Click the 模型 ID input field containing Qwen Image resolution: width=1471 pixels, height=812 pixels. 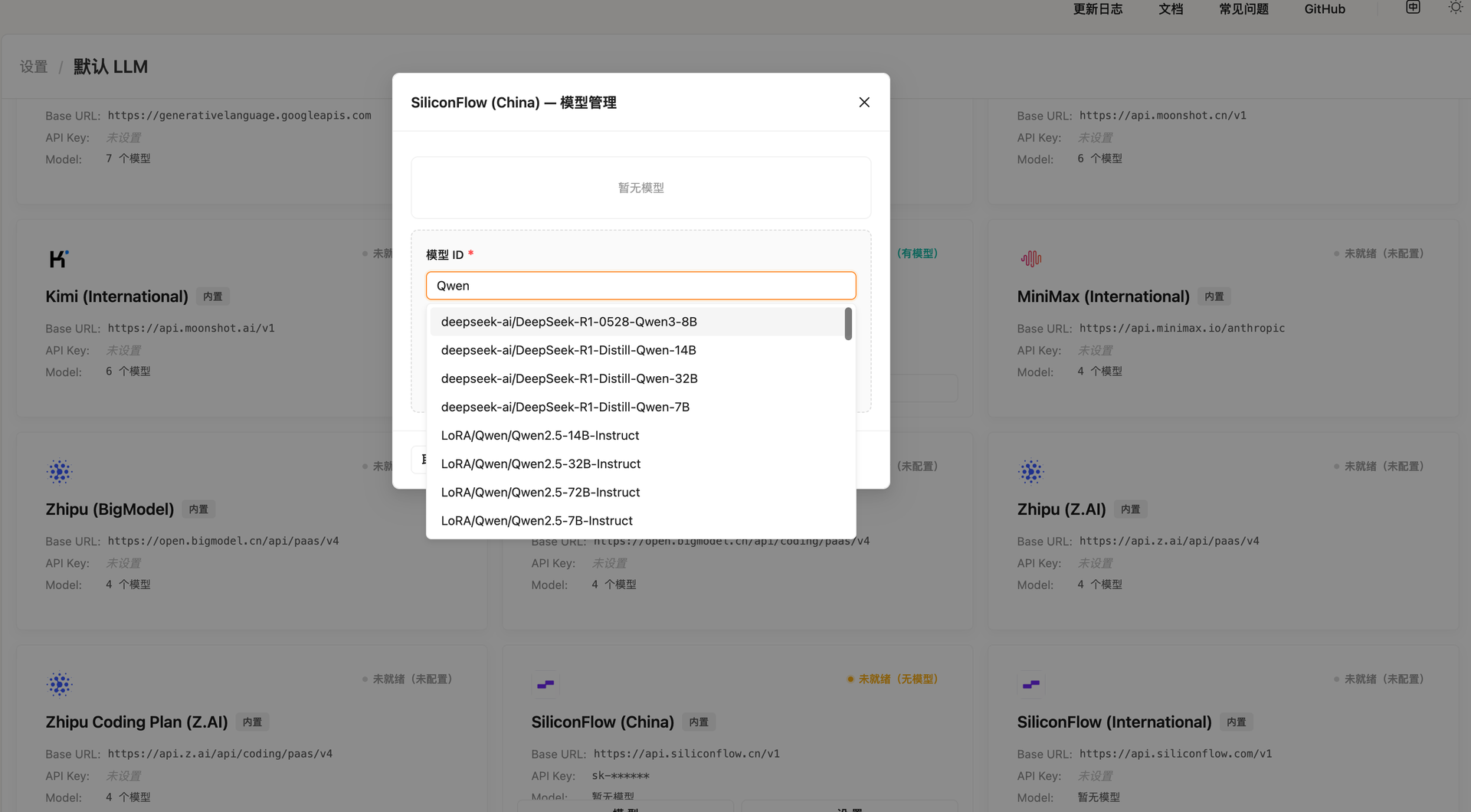[640, 286]
